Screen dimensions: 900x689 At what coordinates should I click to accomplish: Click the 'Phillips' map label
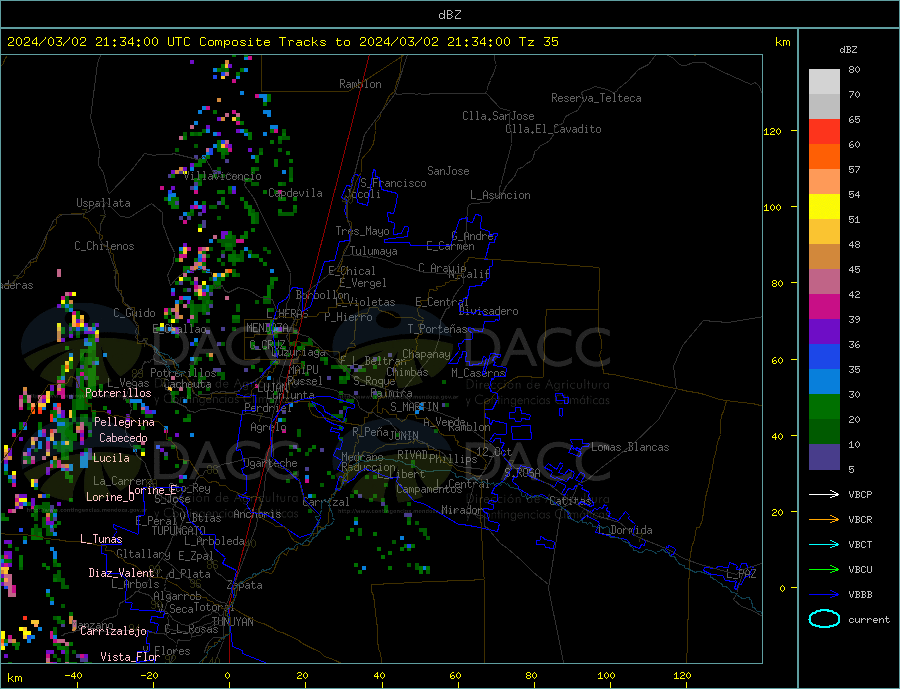[x=453, y=459]
